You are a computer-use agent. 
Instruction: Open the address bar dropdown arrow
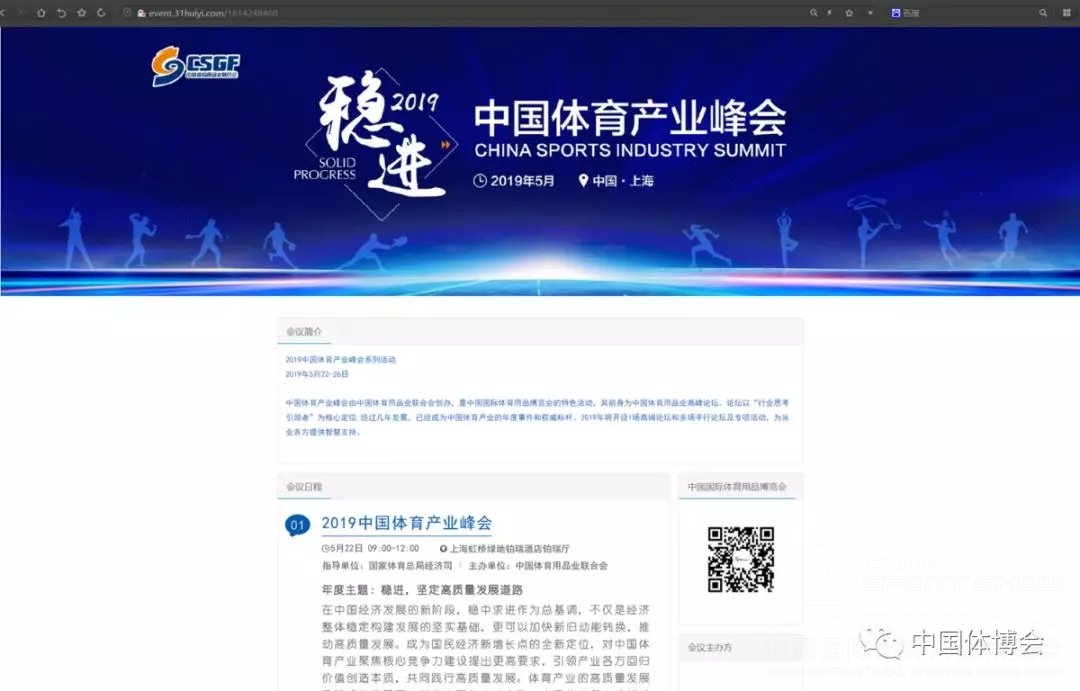[870, 13]
